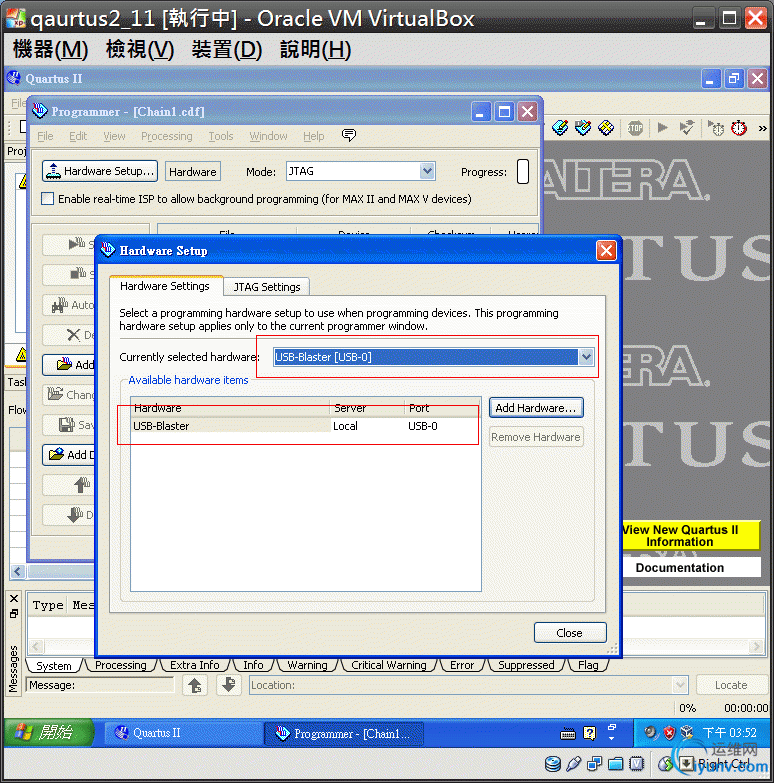Click the Programmer progress bar
The image size is (774, 783).
(x=523, y=171)
